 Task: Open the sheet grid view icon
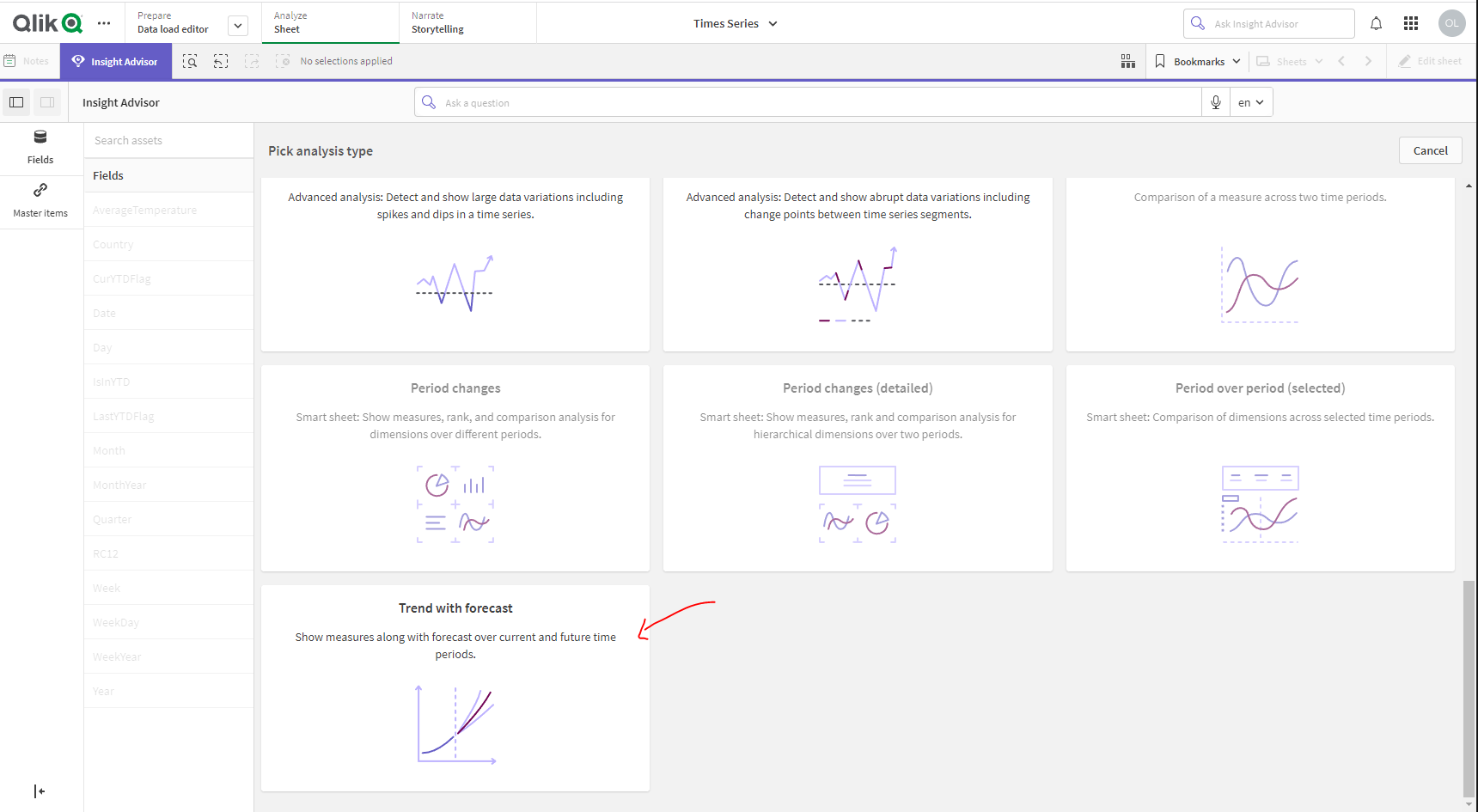(1128, 61)
